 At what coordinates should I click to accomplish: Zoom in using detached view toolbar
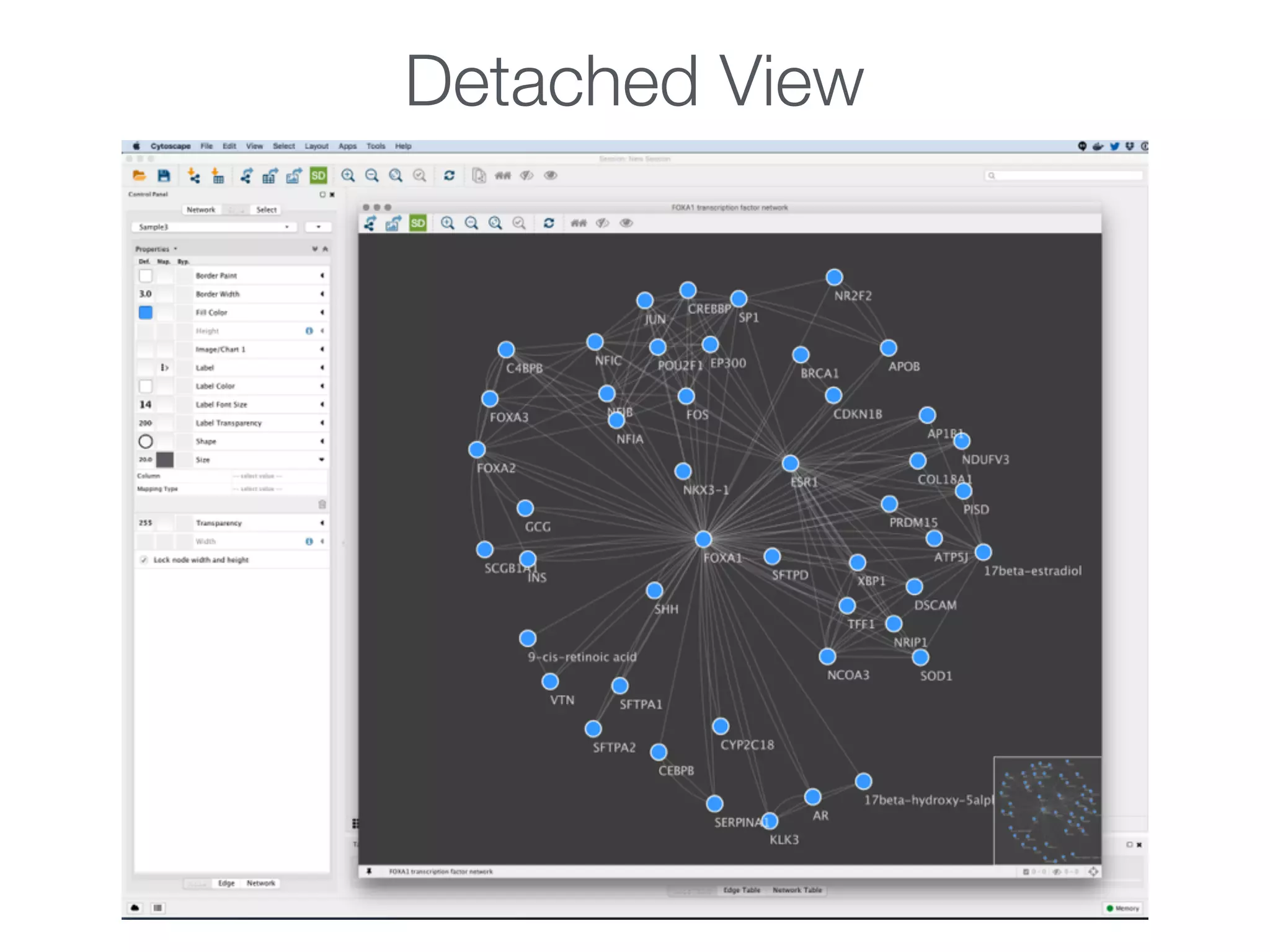click(447, 223)
